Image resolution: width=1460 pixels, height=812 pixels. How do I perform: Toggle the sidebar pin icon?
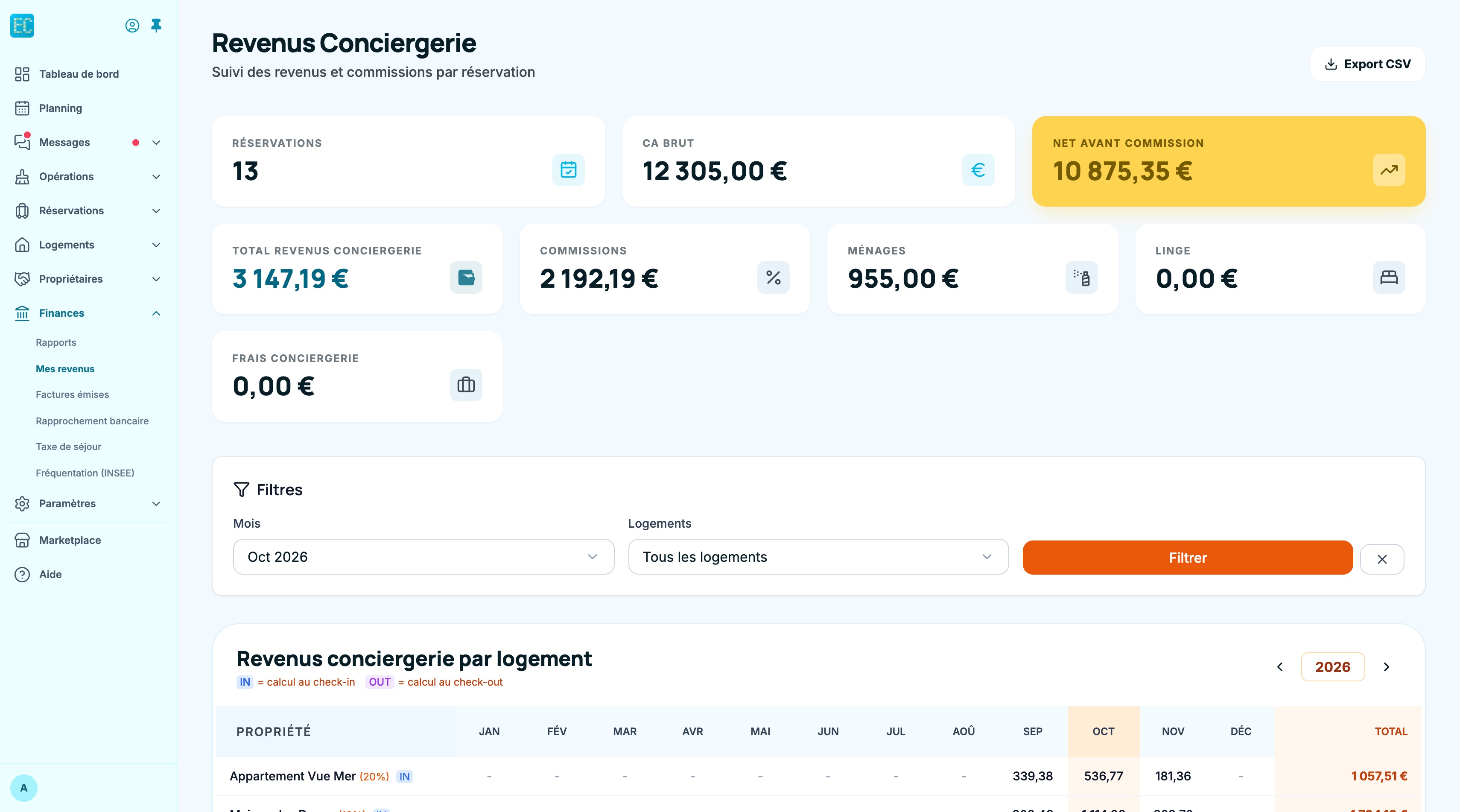(x=156, y=26)
